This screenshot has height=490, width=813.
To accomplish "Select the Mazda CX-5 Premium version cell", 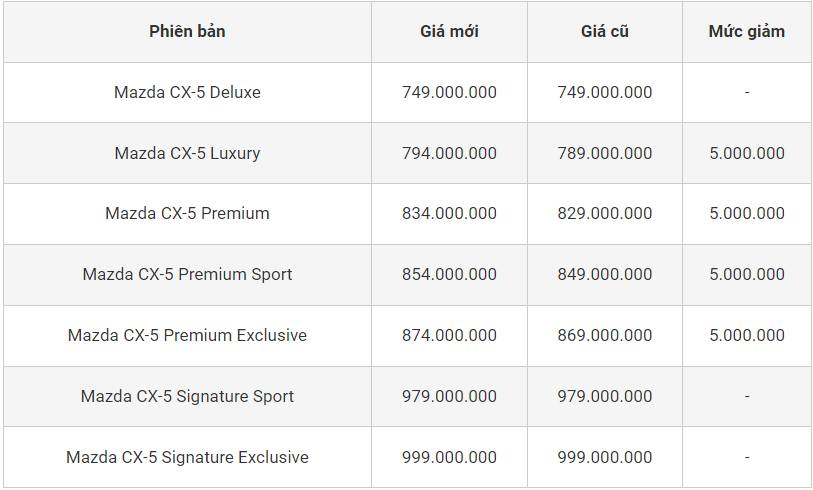I will point(187,213).
